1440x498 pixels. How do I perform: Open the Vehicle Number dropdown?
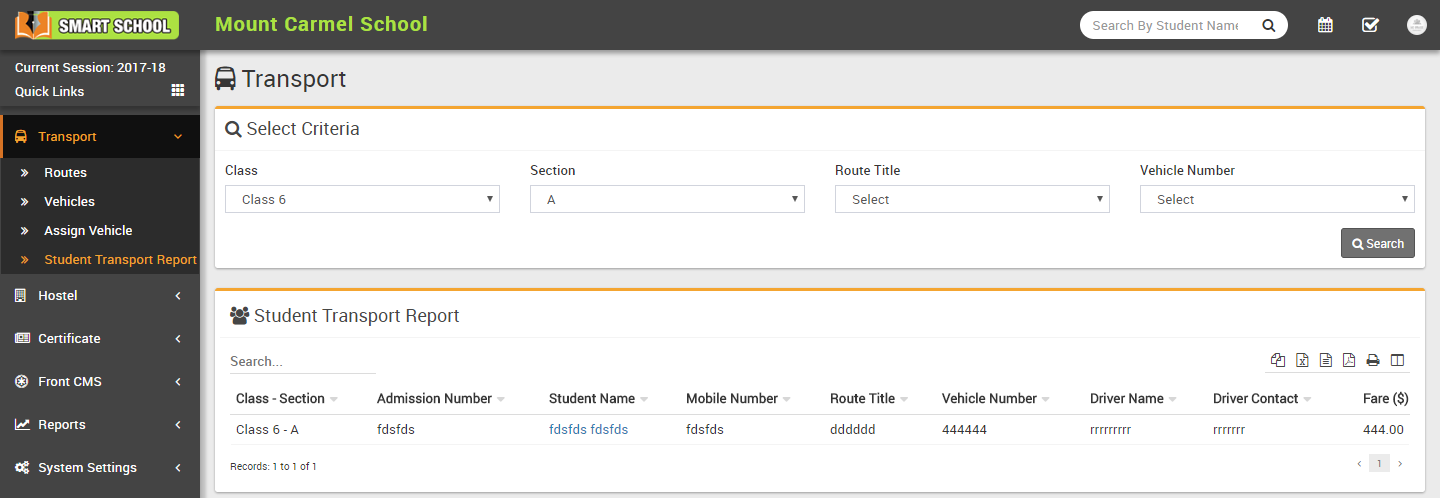pyautogui.click(x=1277, y=199)
